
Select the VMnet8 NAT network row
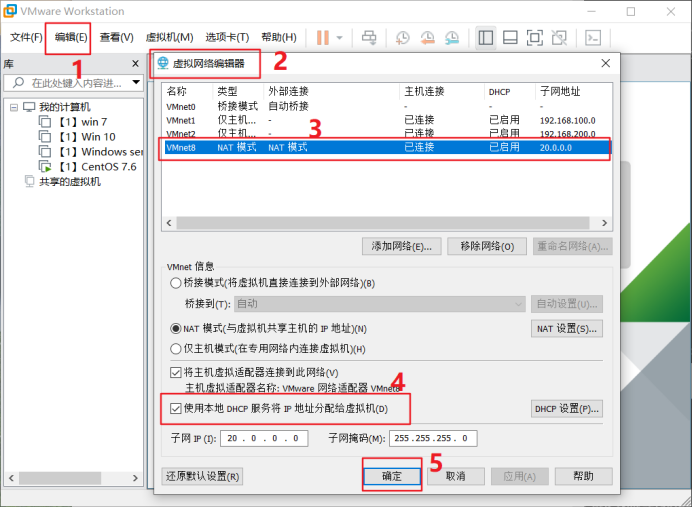pos(387,147)
